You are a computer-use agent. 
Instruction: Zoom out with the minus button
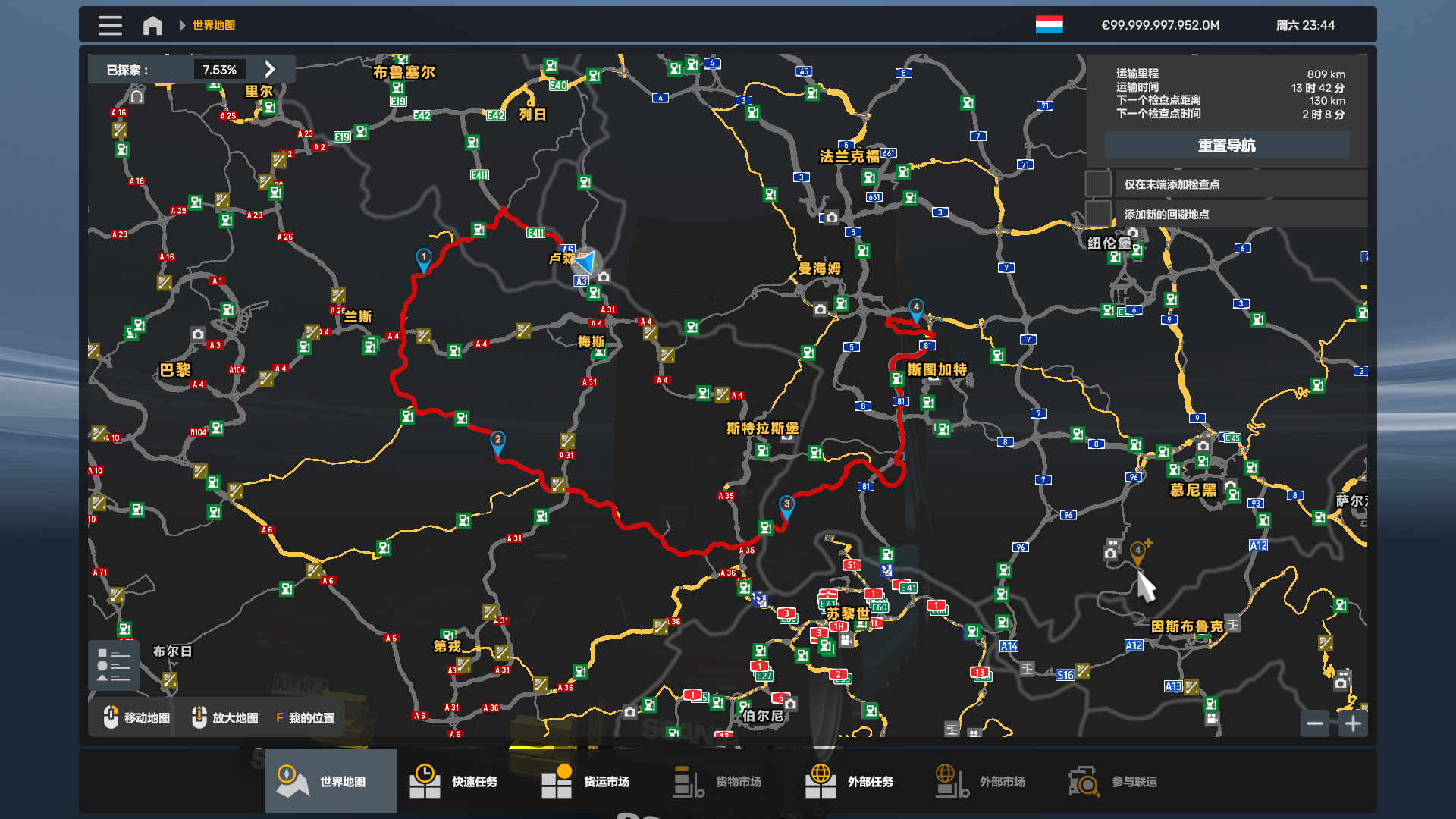tap(1315, 723)
